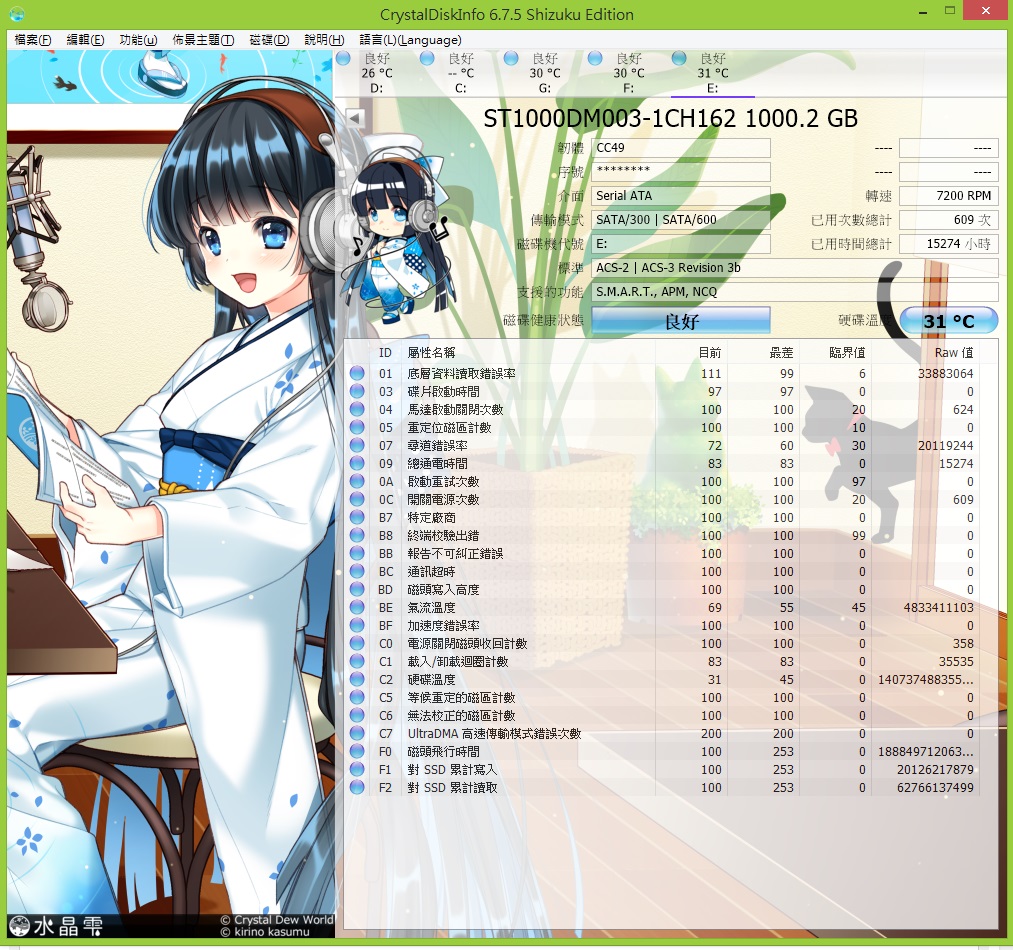Click status orb of attribute F0 磁頭飛行時間
This screenshot has height=950, width=1013.
357,752
